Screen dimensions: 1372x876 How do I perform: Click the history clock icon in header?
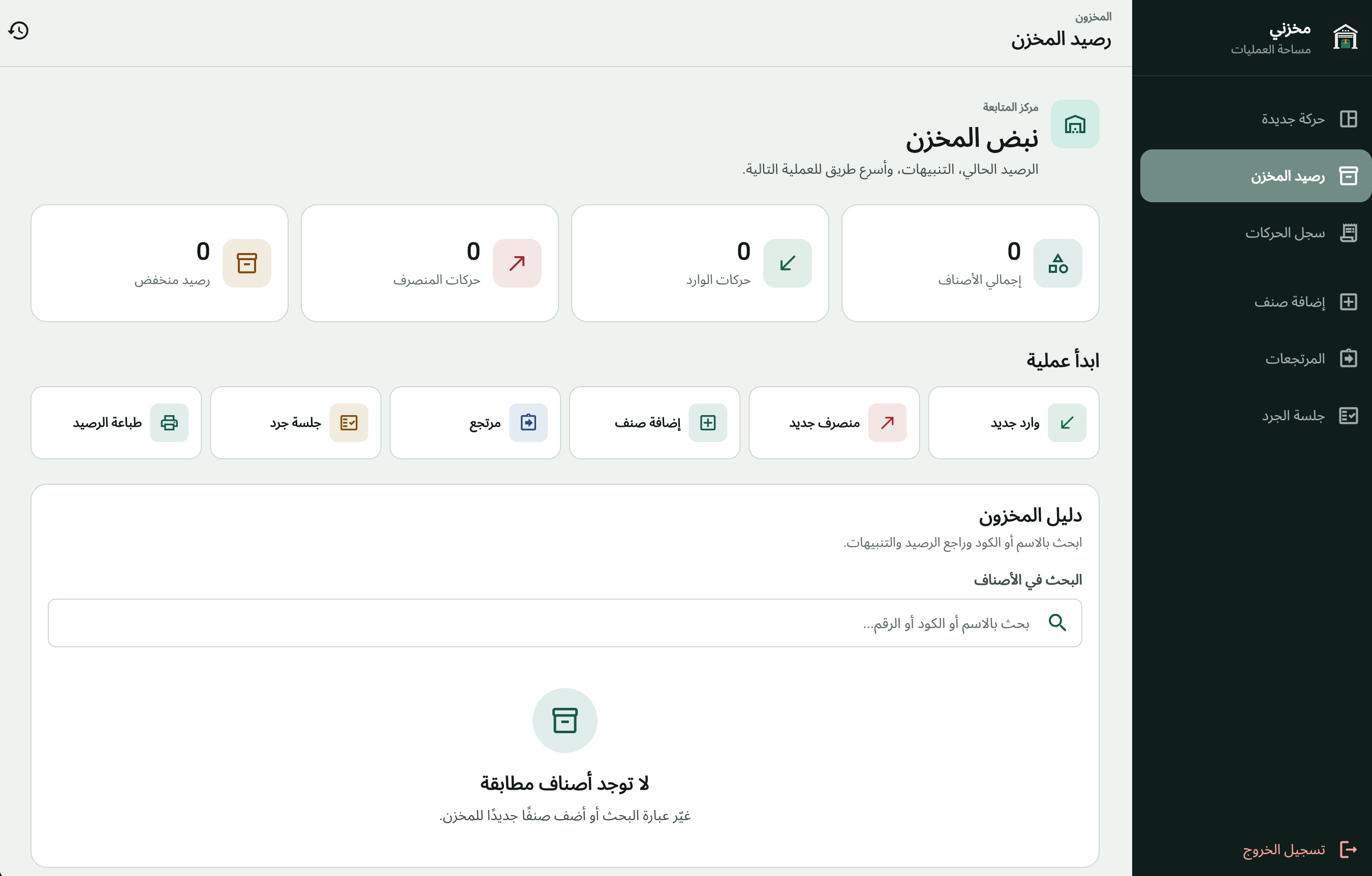point(19,31)
